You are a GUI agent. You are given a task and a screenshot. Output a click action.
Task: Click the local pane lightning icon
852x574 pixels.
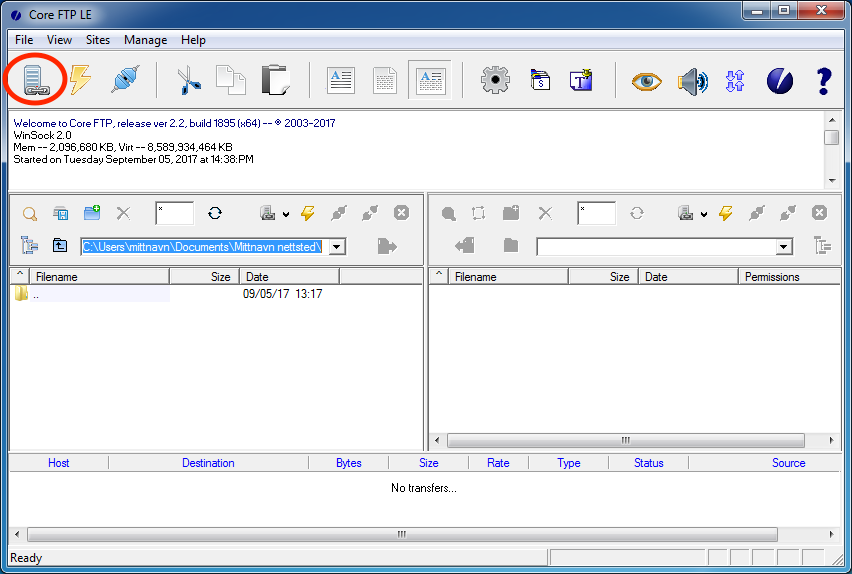click(x=308, y=213)
